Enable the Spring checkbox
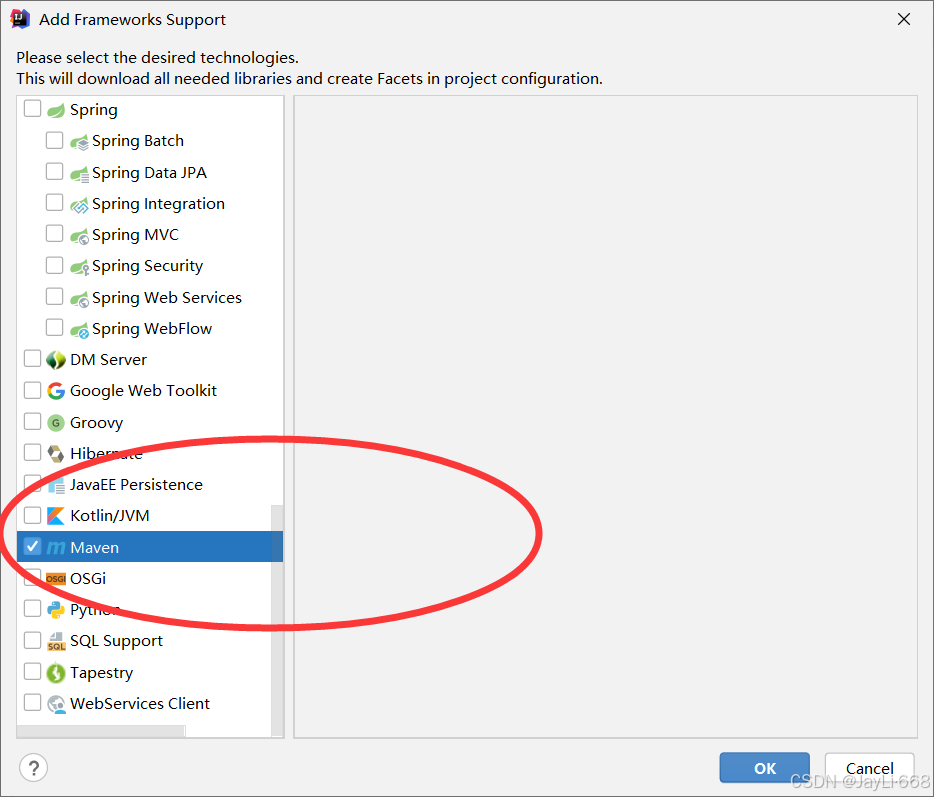 click(x=32, y=108)
